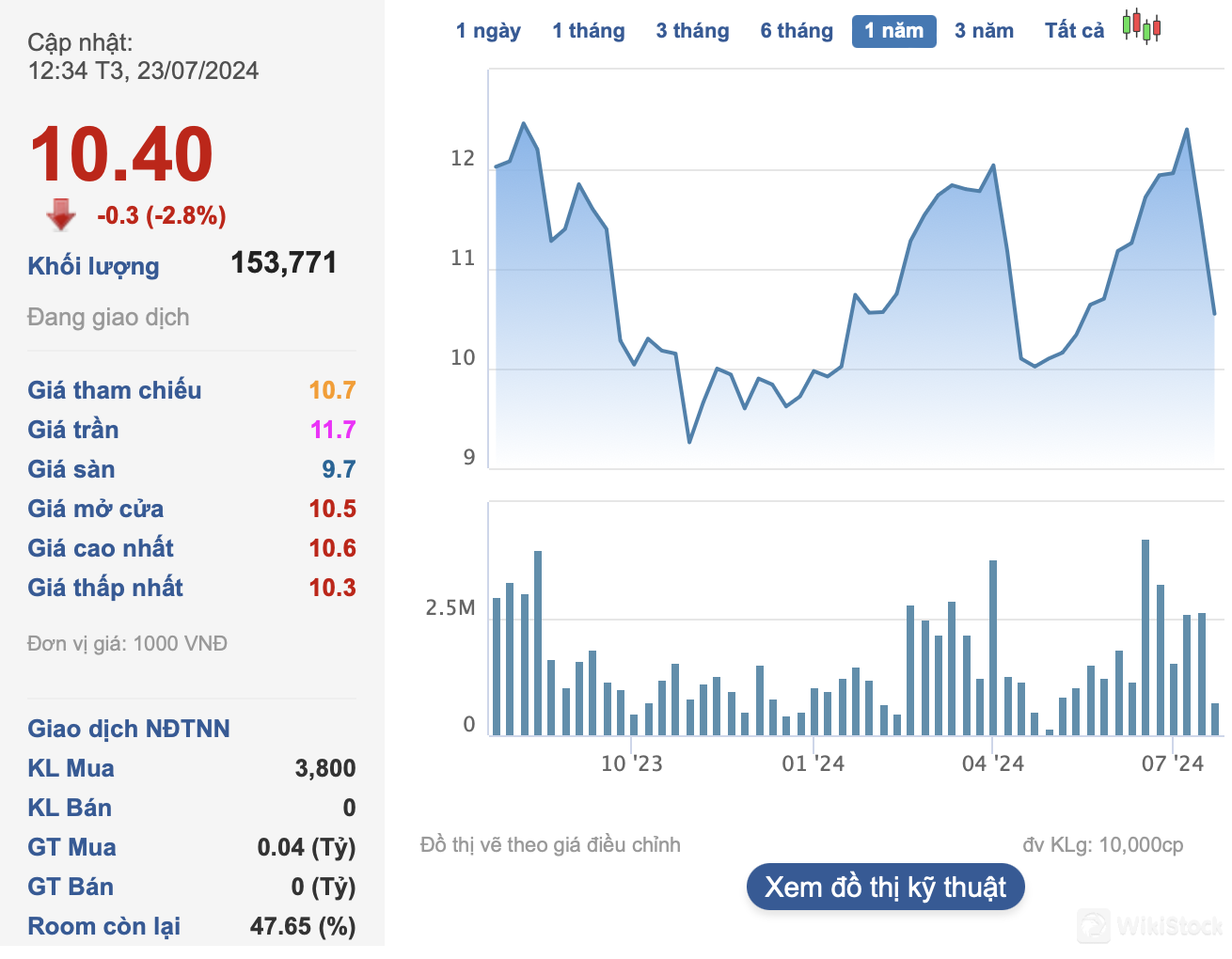Switch to 1 tháng chart range

coord(588,31)
